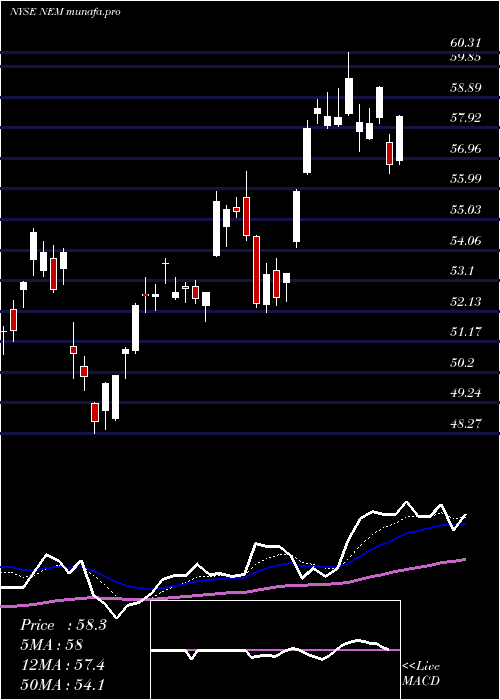Screen dimensions: 500x700
Task: Select the 60.31 price level label
Action: coord(466,43)
